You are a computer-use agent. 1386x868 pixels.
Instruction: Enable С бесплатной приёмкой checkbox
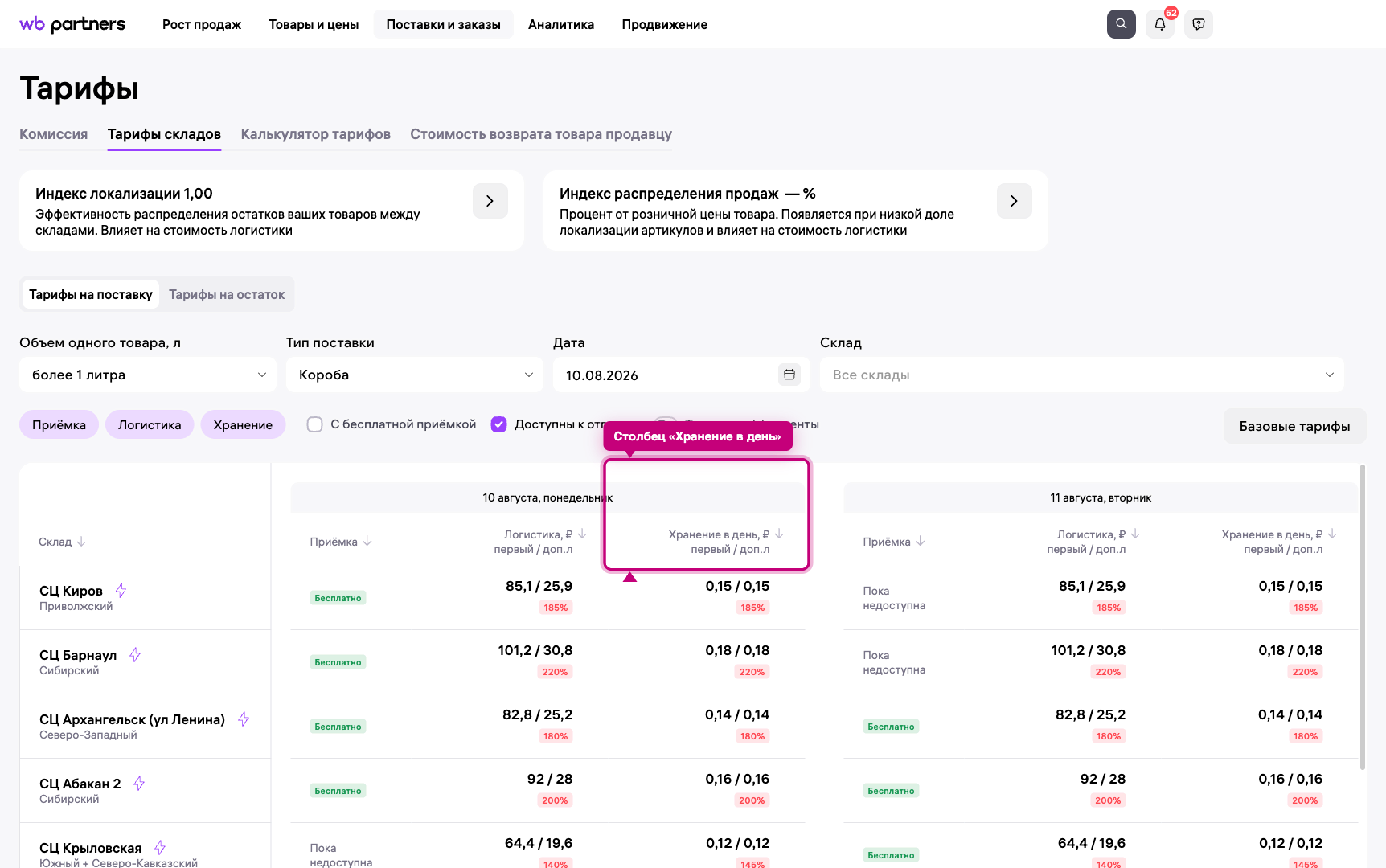click(315, 424)
